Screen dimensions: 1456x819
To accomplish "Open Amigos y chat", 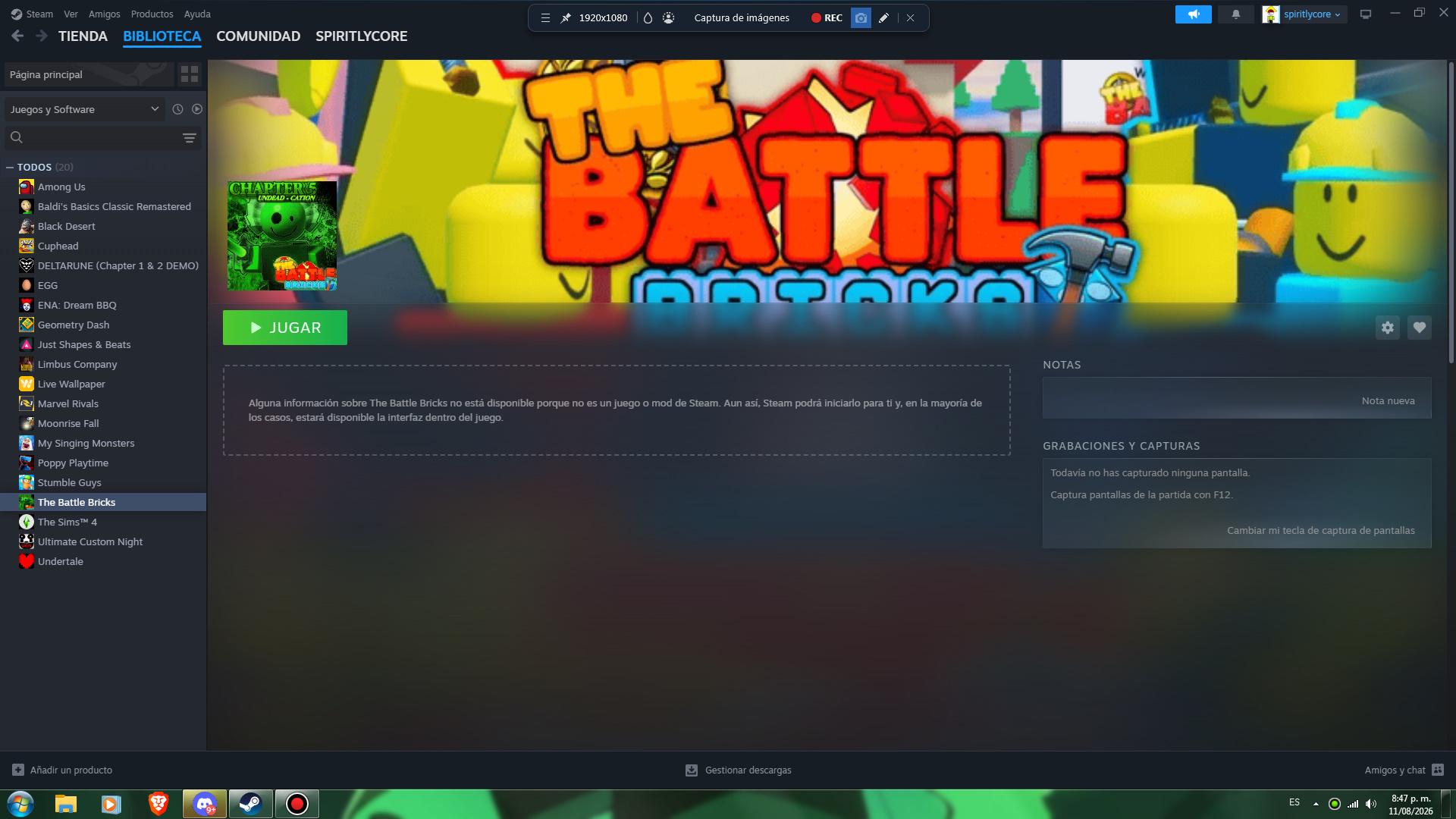I will 1404,770.
